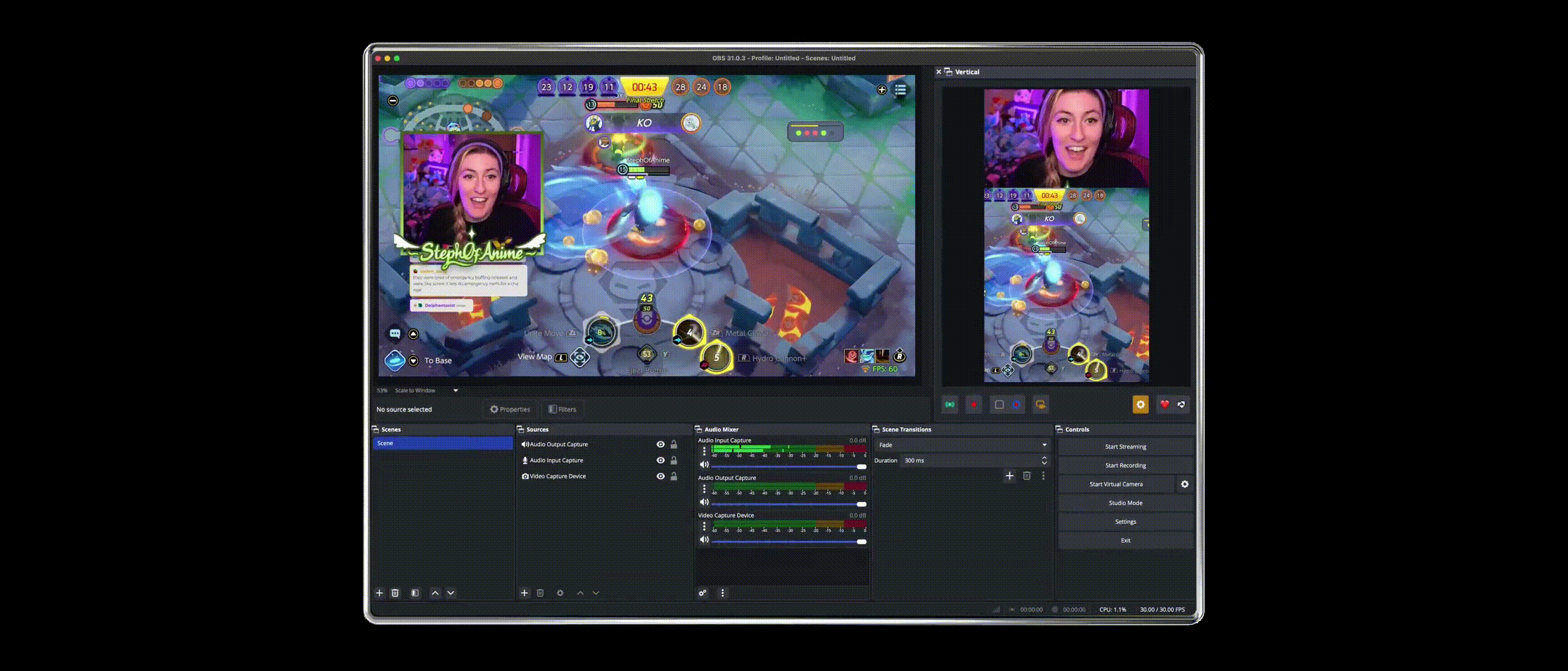Open the Fade transition dropdown
1568x671 pixels.
[x=962, y=445]
